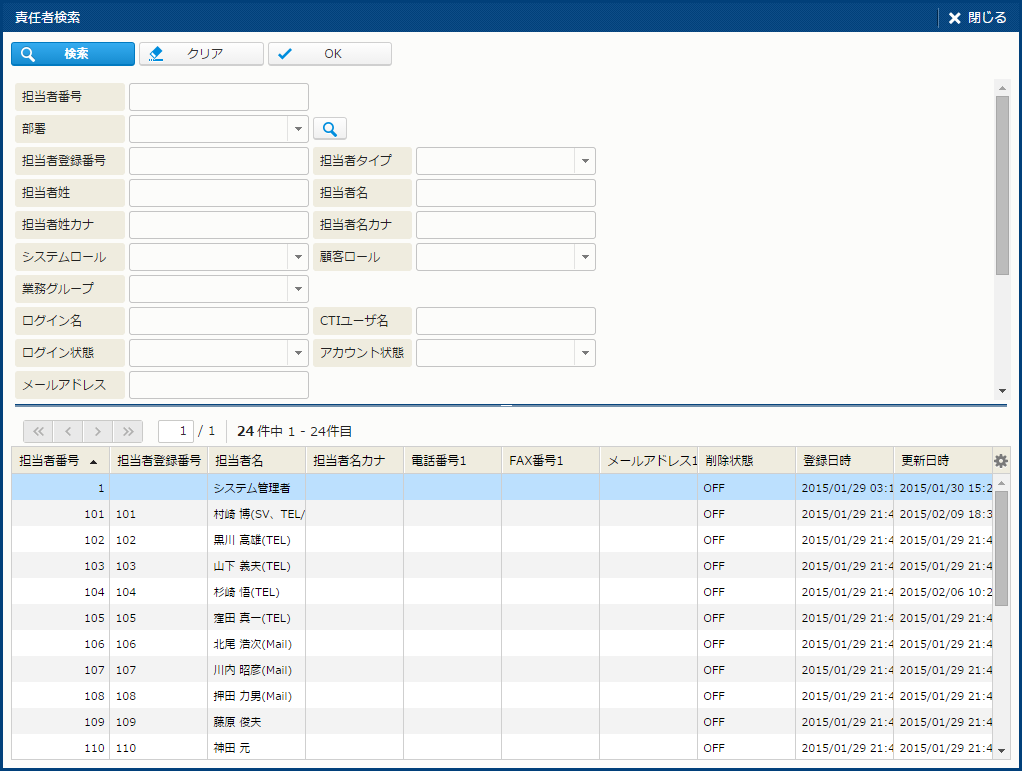Close the dialog with 閉じる
Viewport: 1022px width, 771px height.
[977, 18]
